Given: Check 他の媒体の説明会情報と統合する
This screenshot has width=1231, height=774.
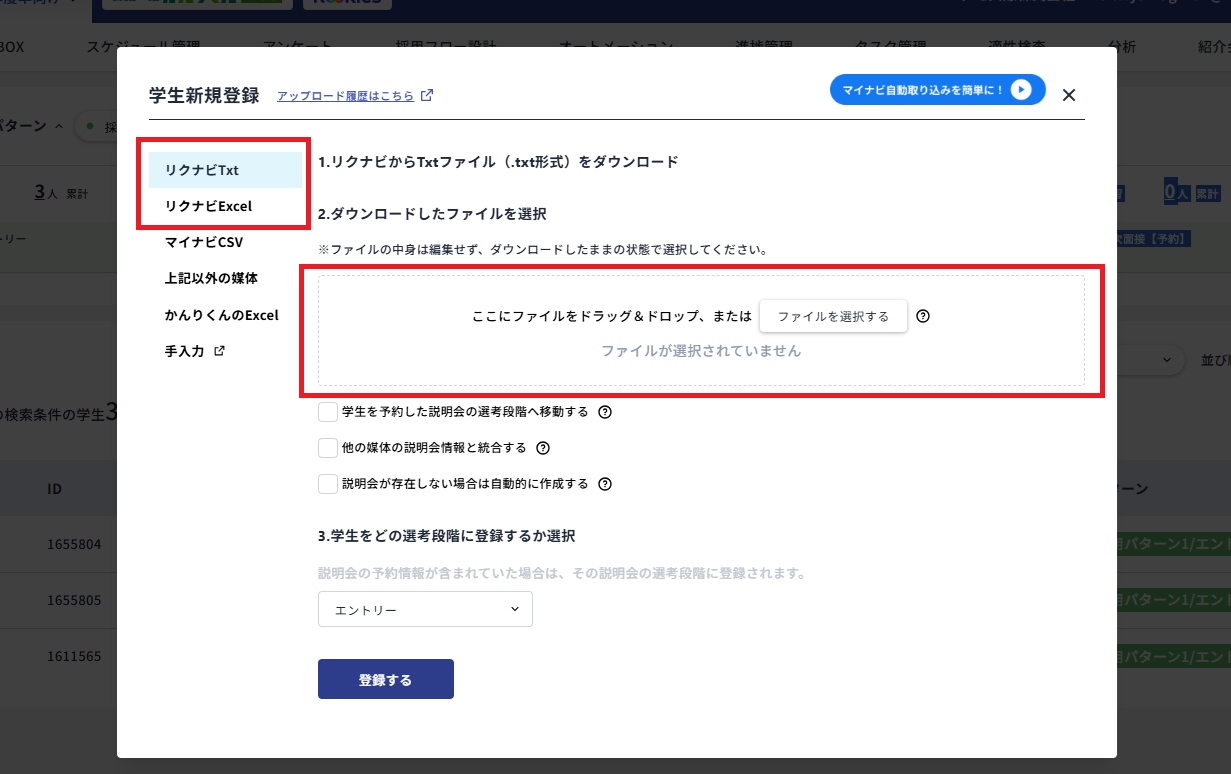Looking at the screenshot, I should (x=328, y=447).
